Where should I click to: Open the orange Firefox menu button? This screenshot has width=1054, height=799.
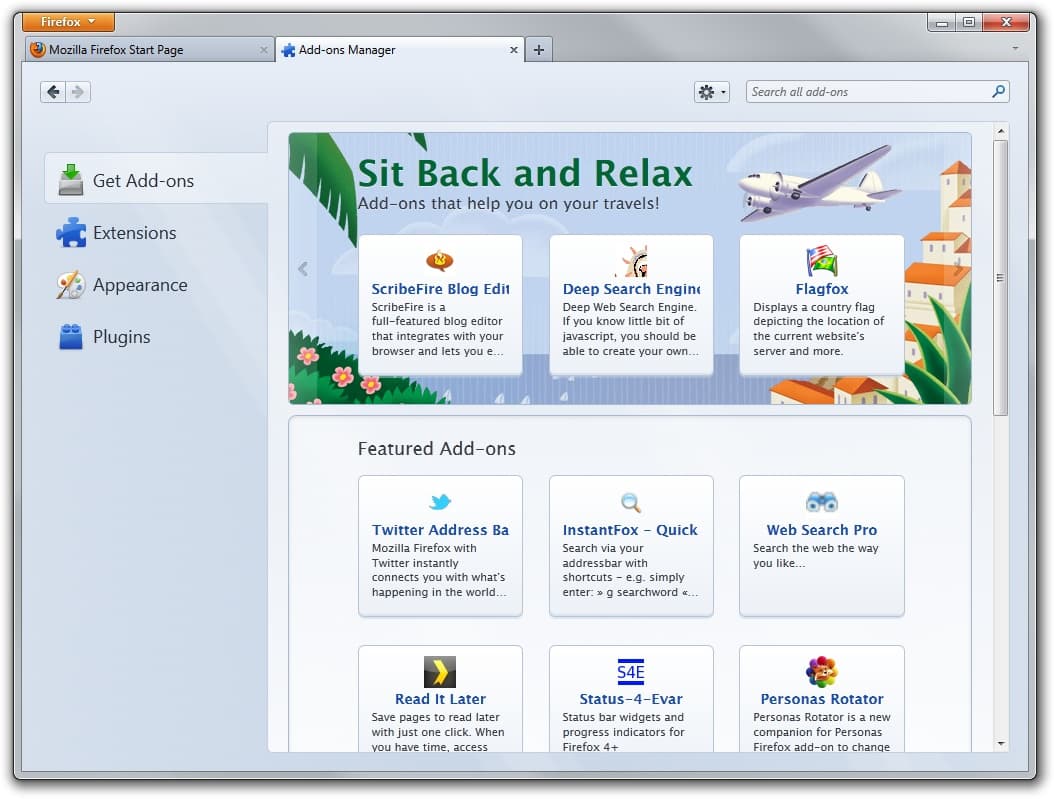tap(68, 22)
